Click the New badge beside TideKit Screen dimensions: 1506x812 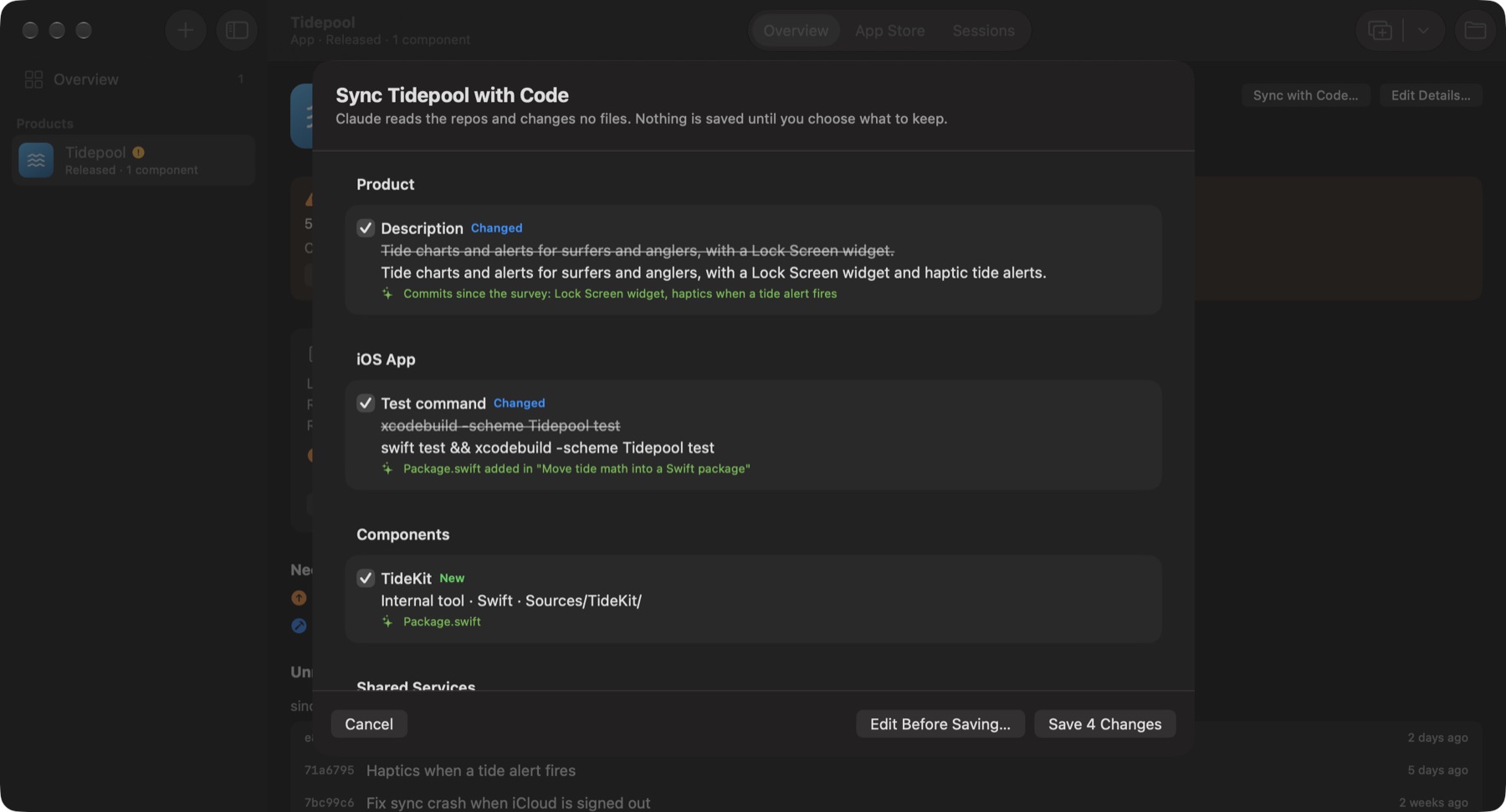(452, 579)
